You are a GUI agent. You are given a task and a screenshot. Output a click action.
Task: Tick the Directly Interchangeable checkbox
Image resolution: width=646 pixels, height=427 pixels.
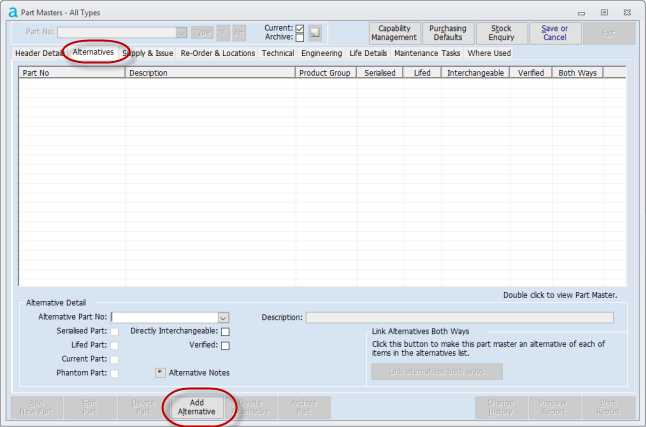[225, 331]
